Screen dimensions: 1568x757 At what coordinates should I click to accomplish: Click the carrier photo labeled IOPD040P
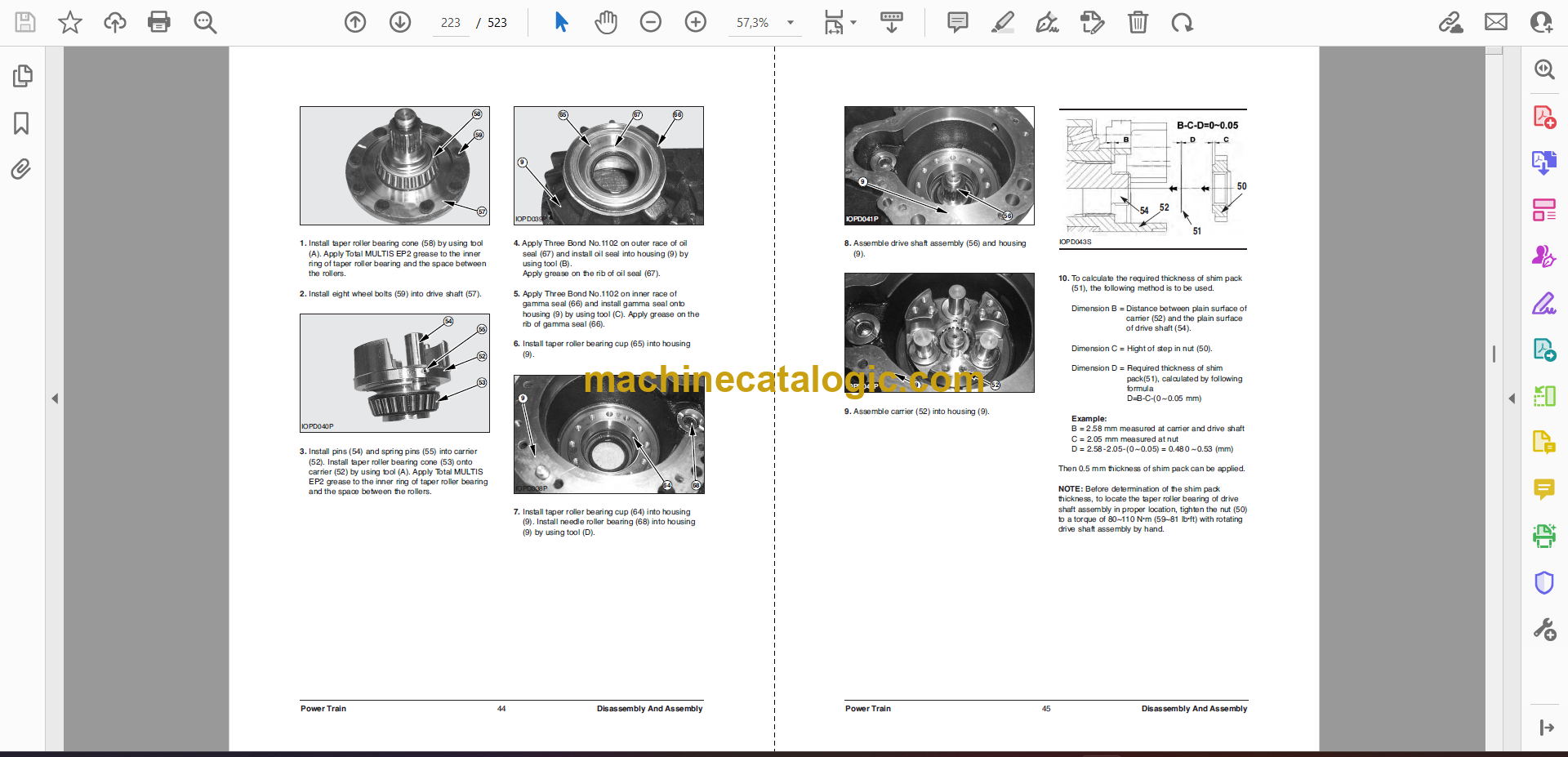tap(394, 373)
